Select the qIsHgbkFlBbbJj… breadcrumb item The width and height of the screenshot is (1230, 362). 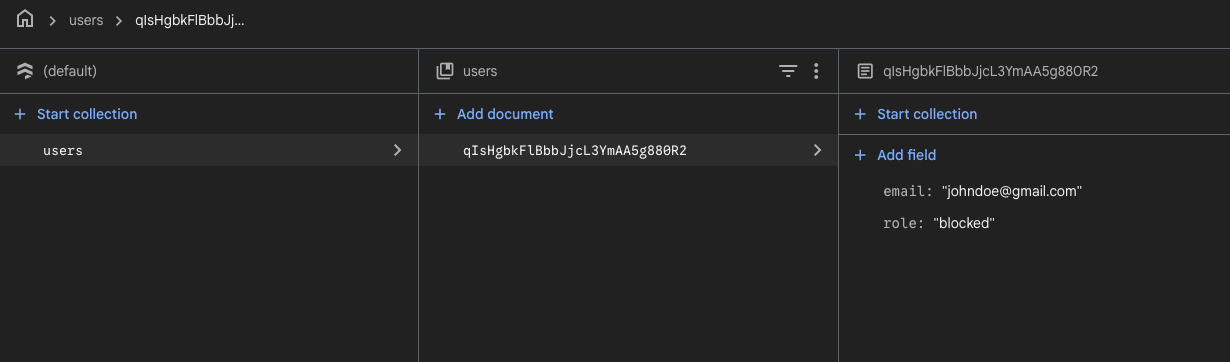190,20
